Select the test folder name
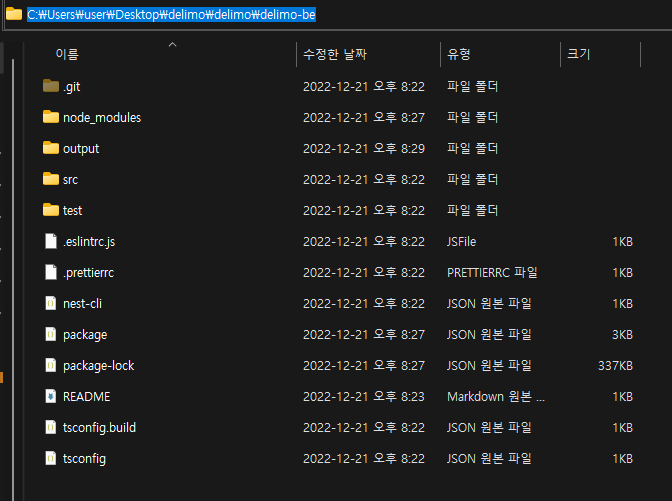Screen dimensions: 672x501 click(x=72, y=211)
